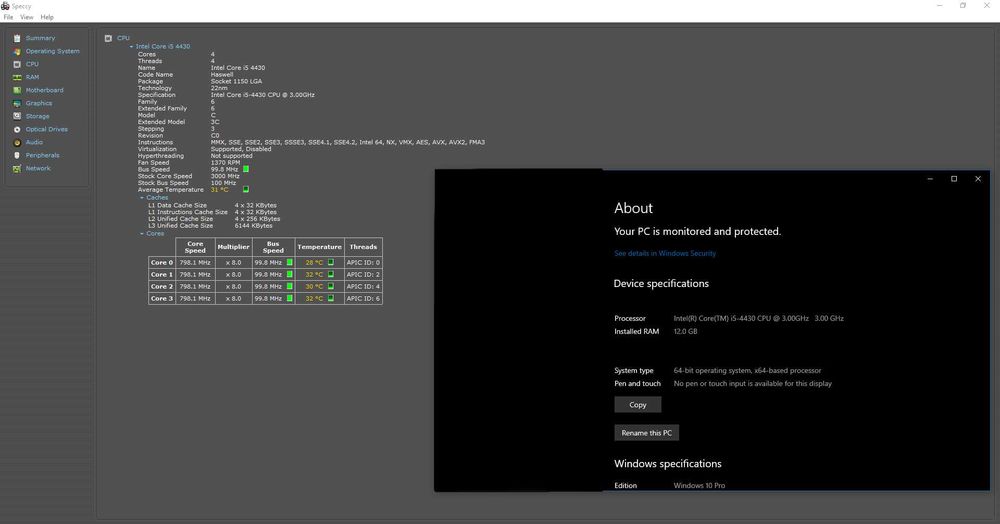The height and width of the screenshot is (524, 1000).
Task: Click the Multiplier column header
Action: click(233, 247)
